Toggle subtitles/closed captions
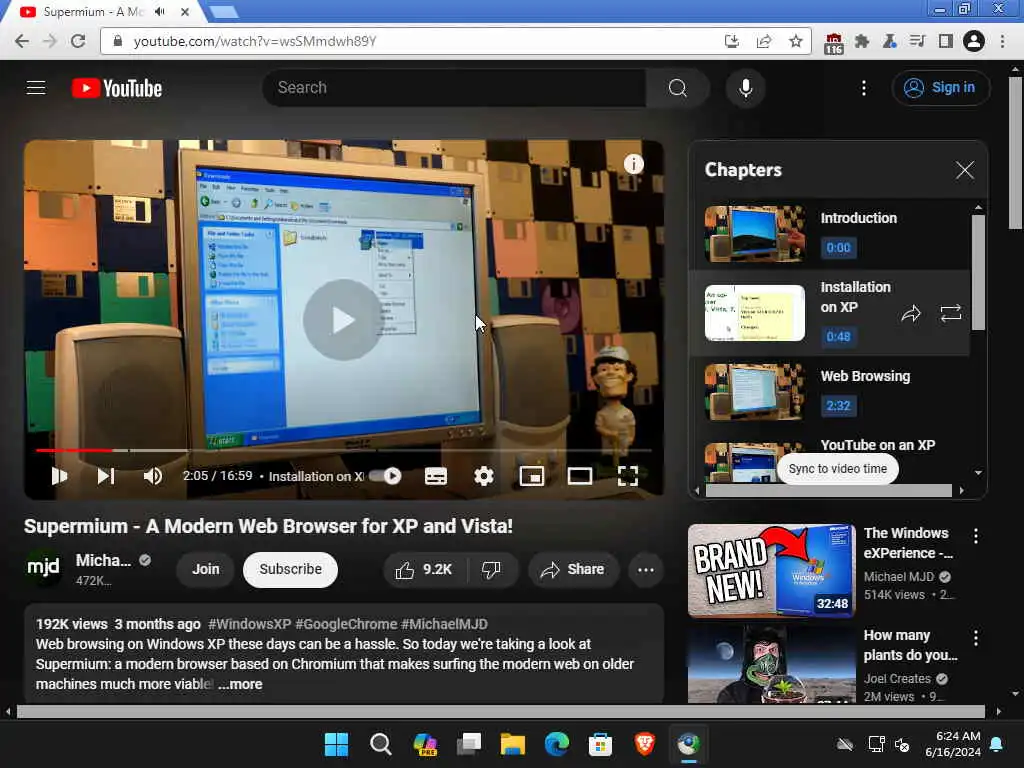The width and height of the screenshot is (1024, 768). coord(436,476)
